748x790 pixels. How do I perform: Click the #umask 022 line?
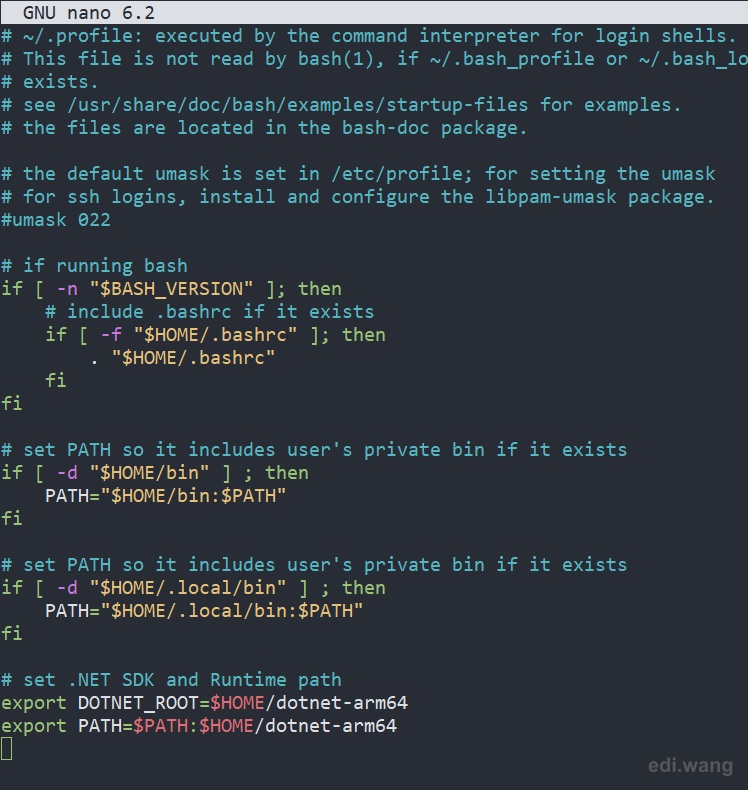click(56, 220)
